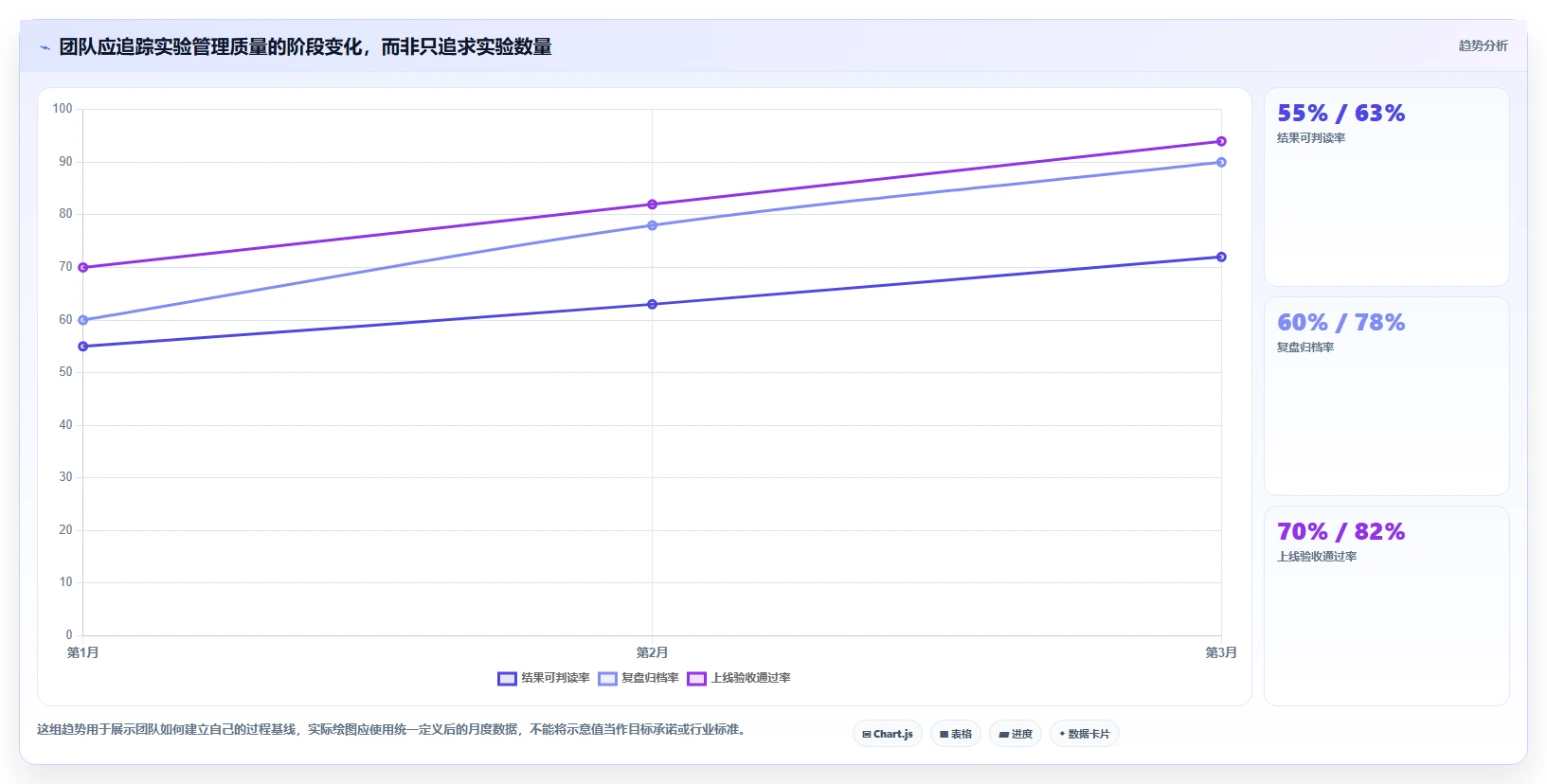Click the 进度 tag
Image resolution: width=1547 pixels, height=784 pixels.
click(x=1016, y=734)
